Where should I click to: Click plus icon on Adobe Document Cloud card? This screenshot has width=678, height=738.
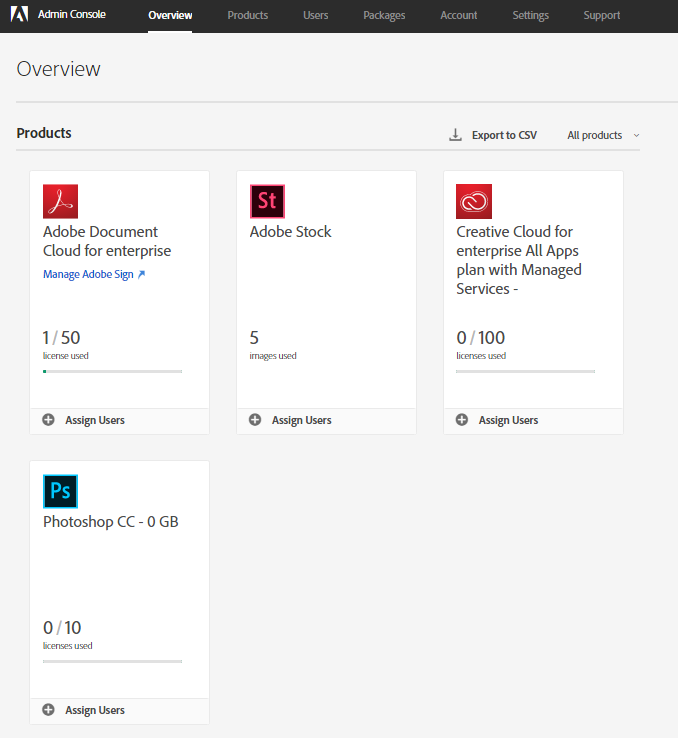pyautogui.click(x=48, y=420)
